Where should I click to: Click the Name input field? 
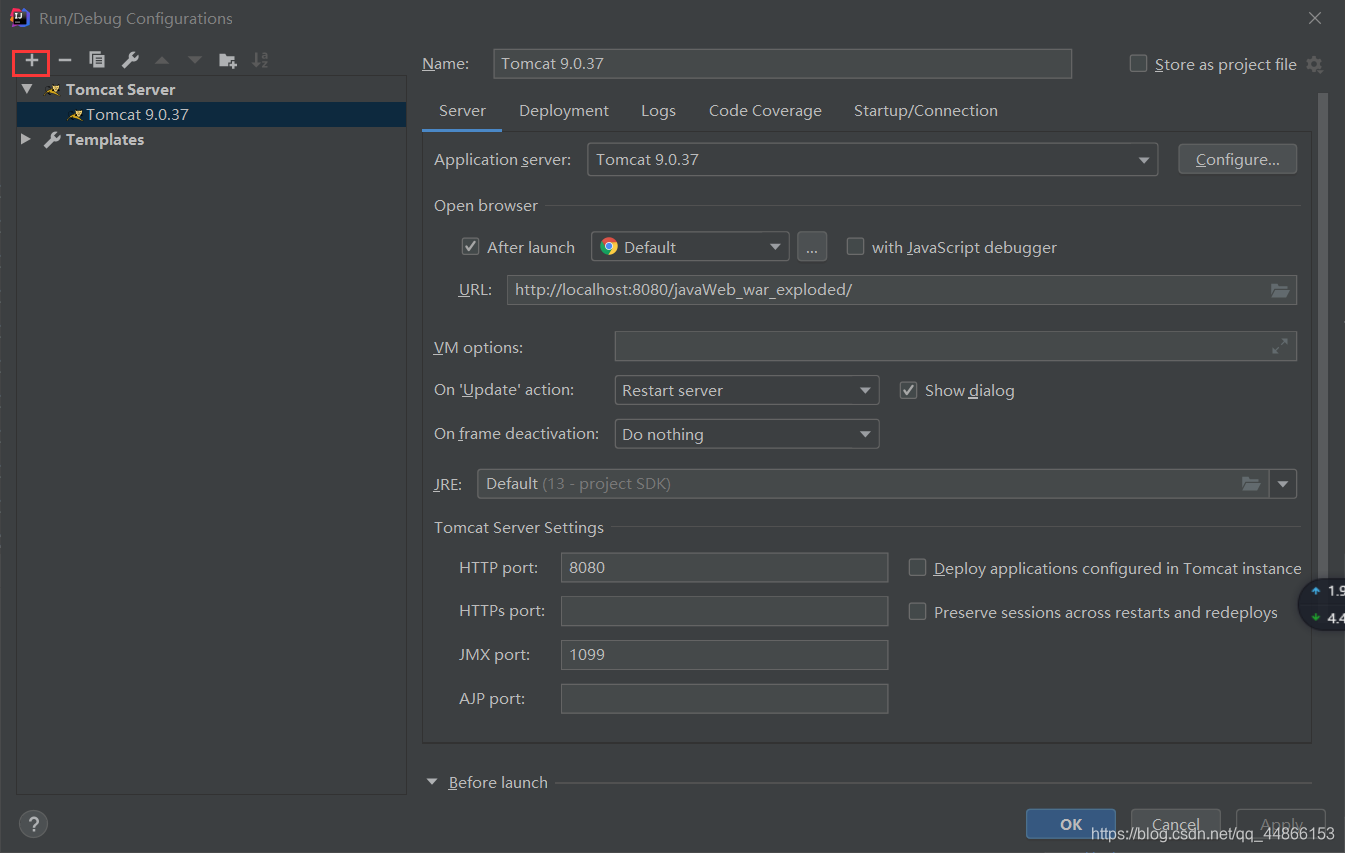(x=782, y=64)
